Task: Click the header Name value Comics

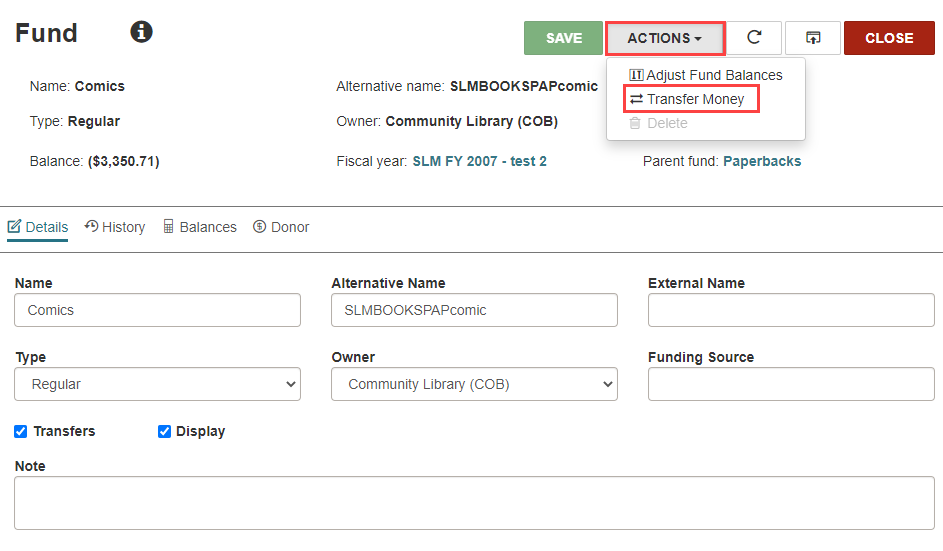Action: point(100,86)
